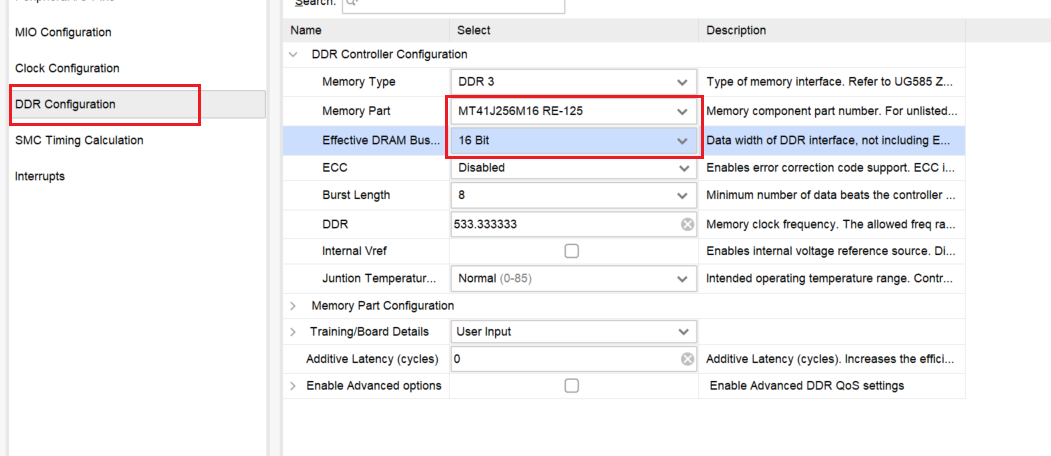
Task: Open Burst Length dropdown showing 8
Action: [574, 196]
